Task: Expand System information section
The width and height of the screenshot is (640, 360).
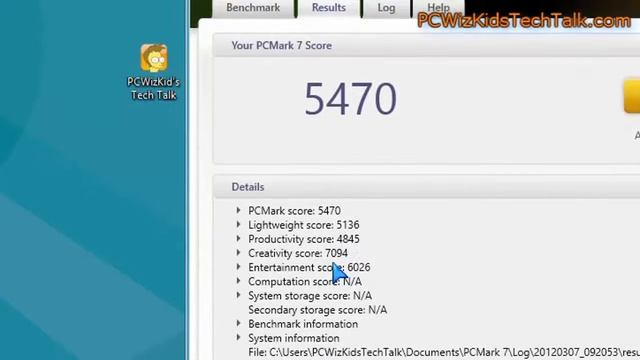Action: click(238, 338)
